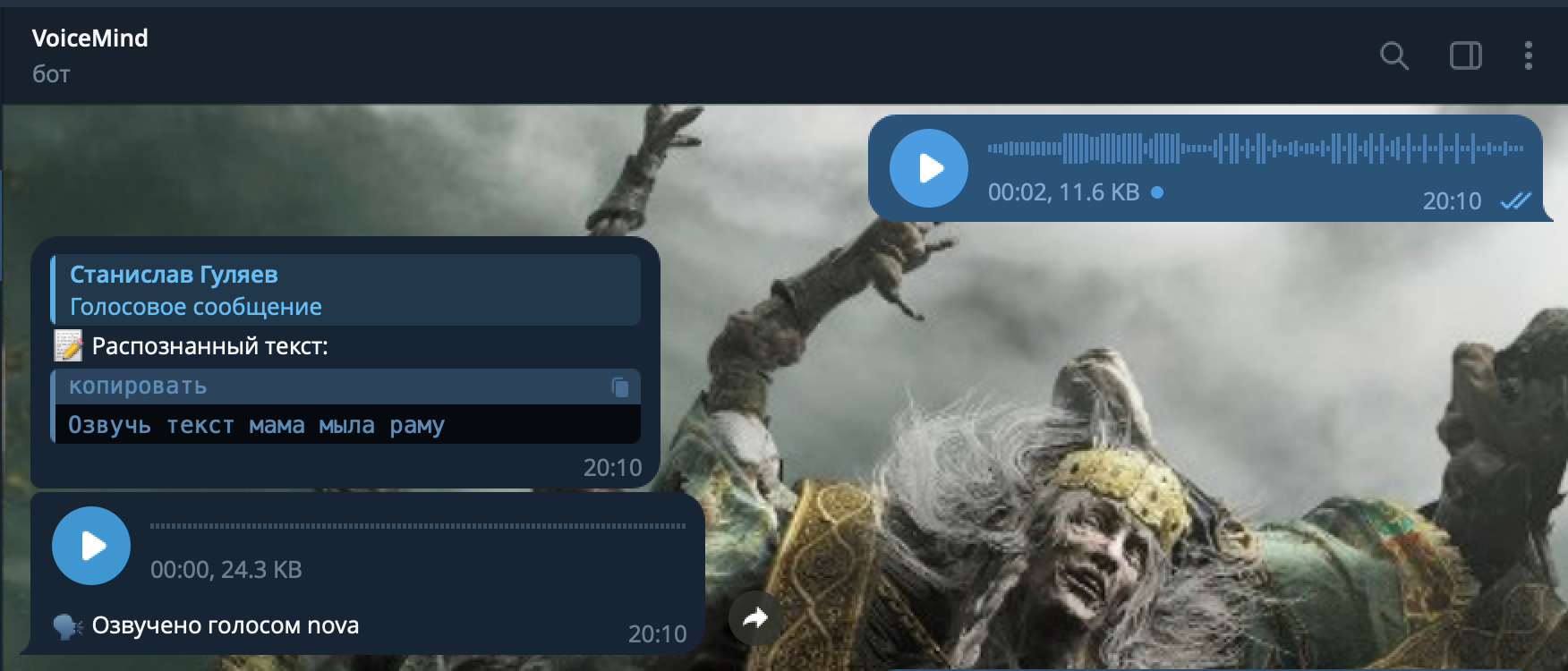Open the three-dot more options menu
The image size is (1568, 671).
click(1529, 56)
